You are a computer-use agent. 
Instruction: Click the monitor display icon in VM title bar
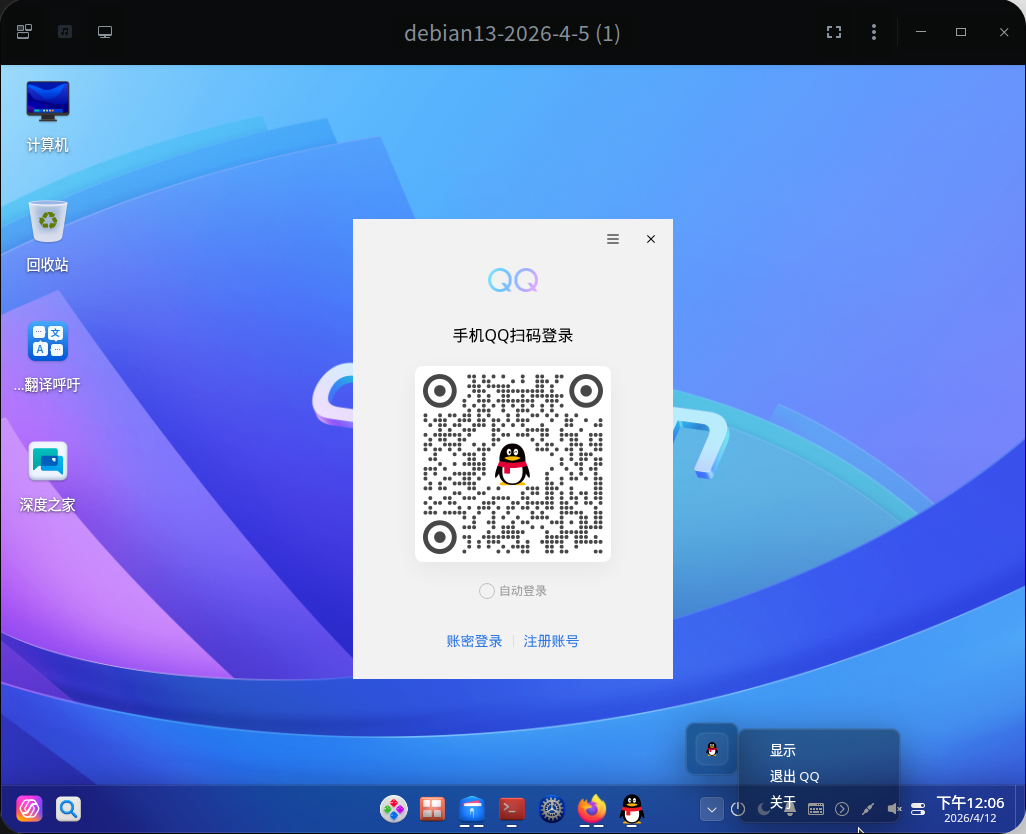105,32
